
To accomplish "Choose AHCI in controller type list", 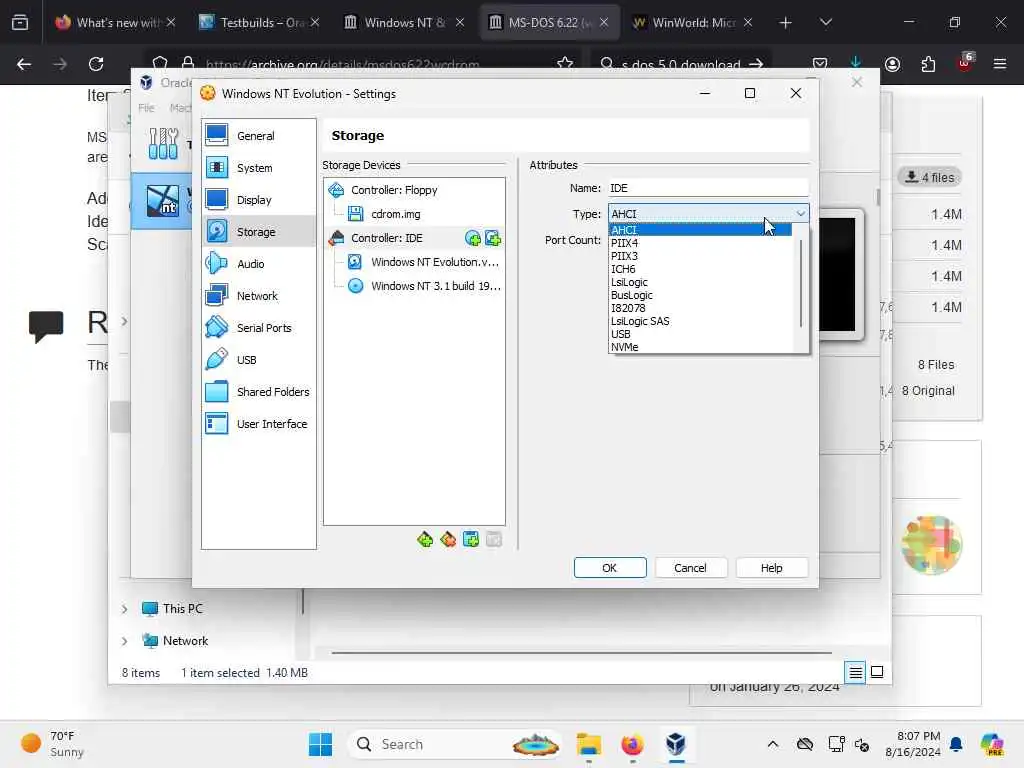I will tap(701, 230).
